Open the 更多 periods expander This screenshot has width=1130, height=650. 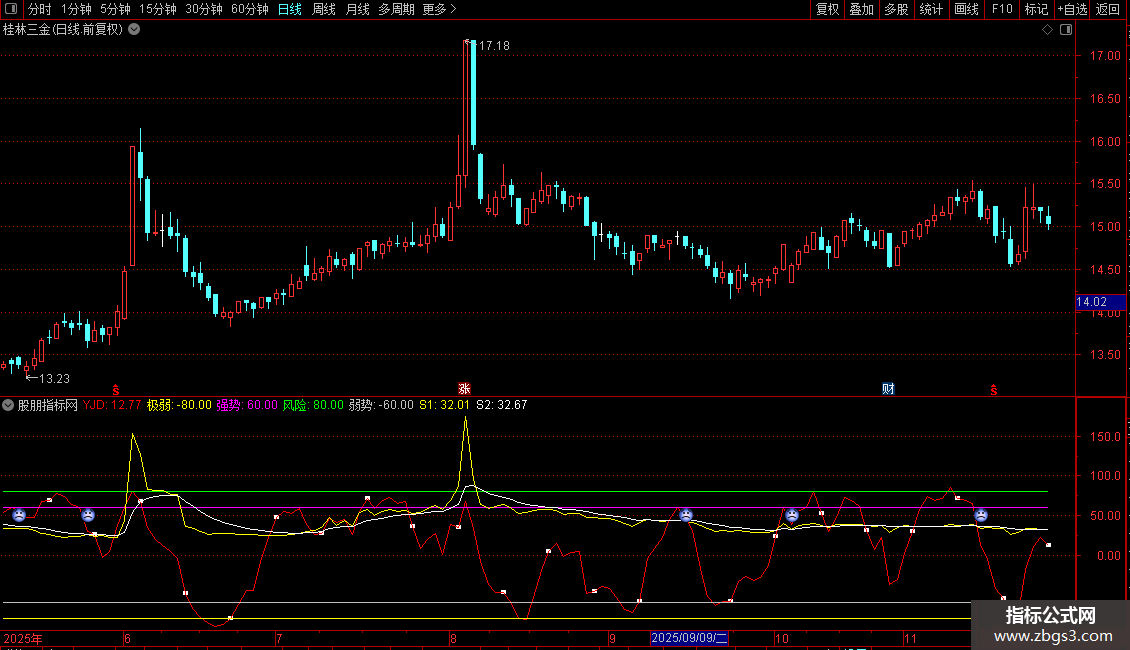[439, 10]
